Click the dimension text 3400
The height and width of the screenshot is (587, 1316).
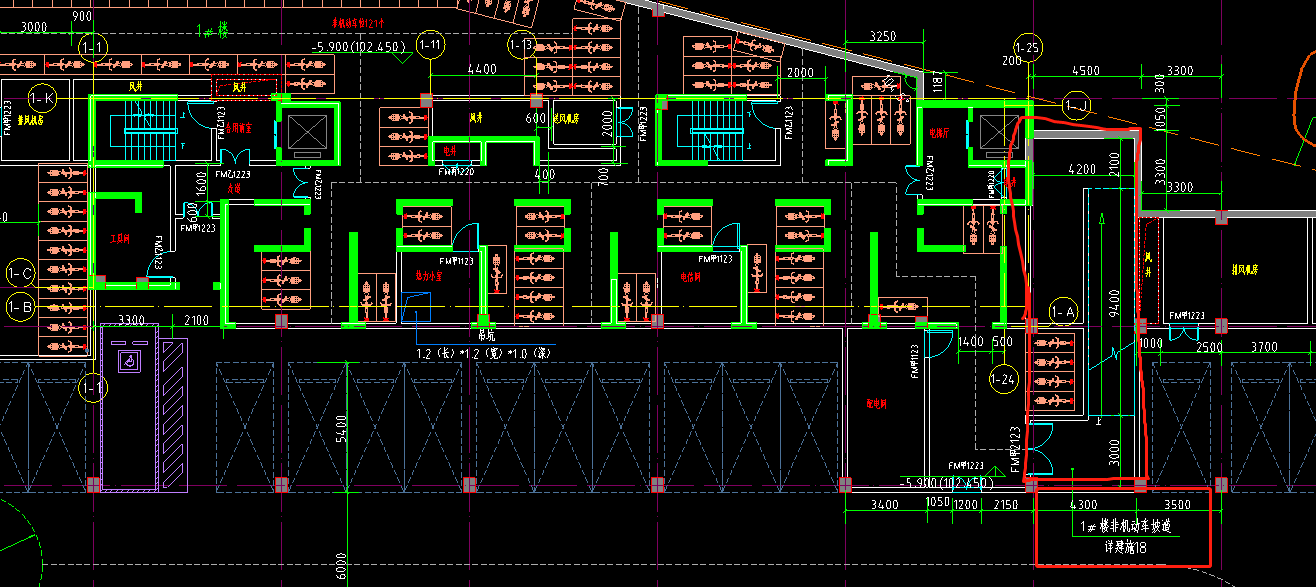point(886,504)
